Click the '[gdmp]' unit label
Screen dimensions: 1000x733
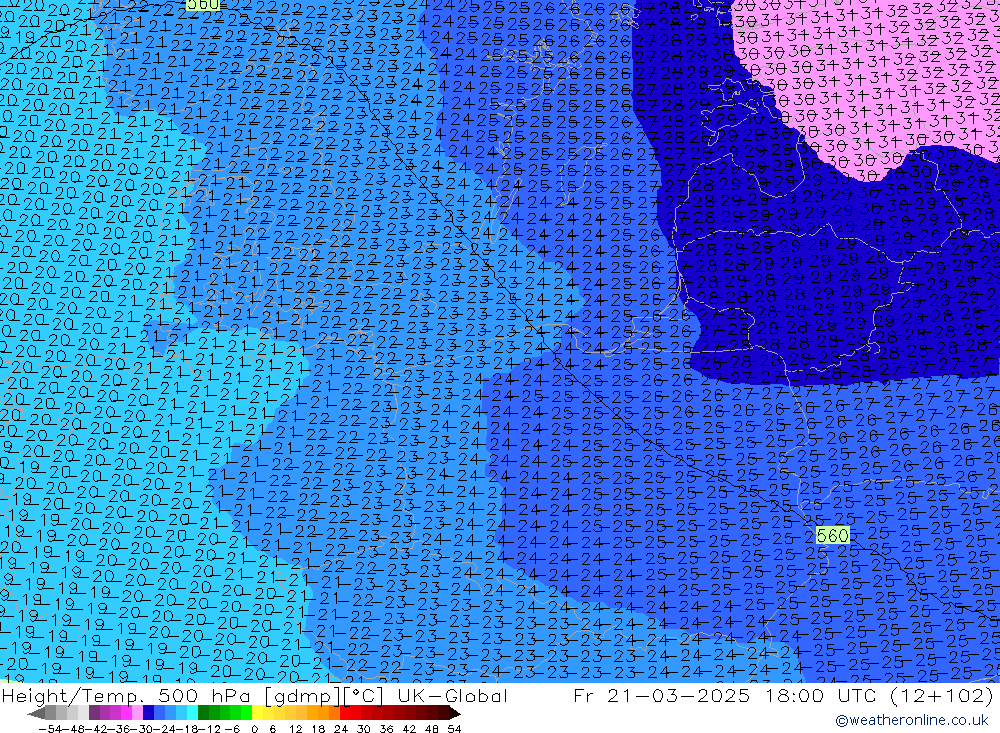(304, 696)
